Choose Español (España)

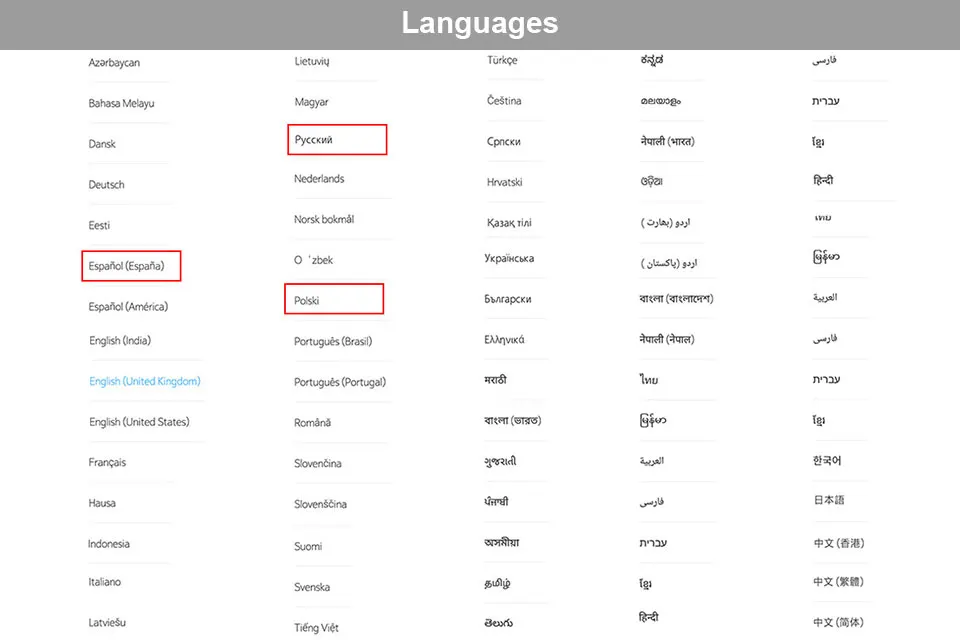[126, 266]
